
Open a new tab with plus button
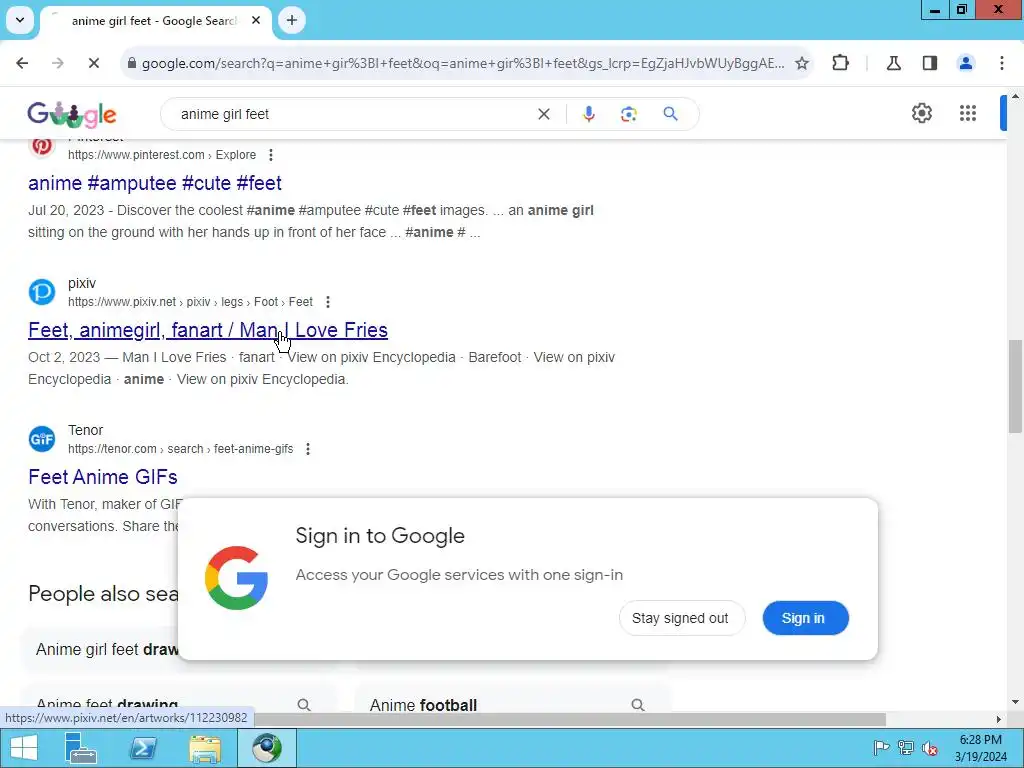click(x=292, y=20)
